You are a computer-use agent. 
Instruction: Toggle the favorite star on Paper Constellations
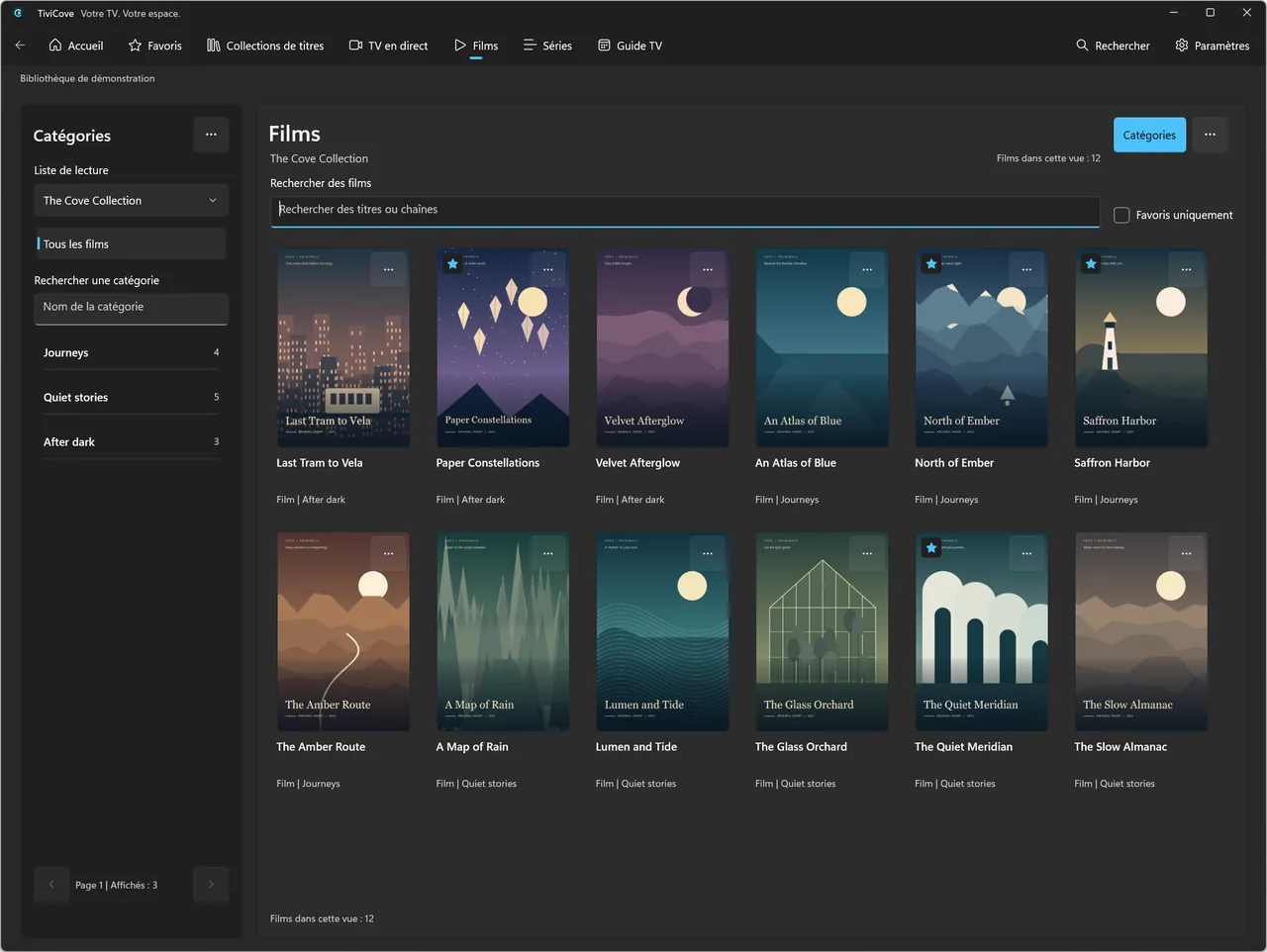(x=452, y=264)
